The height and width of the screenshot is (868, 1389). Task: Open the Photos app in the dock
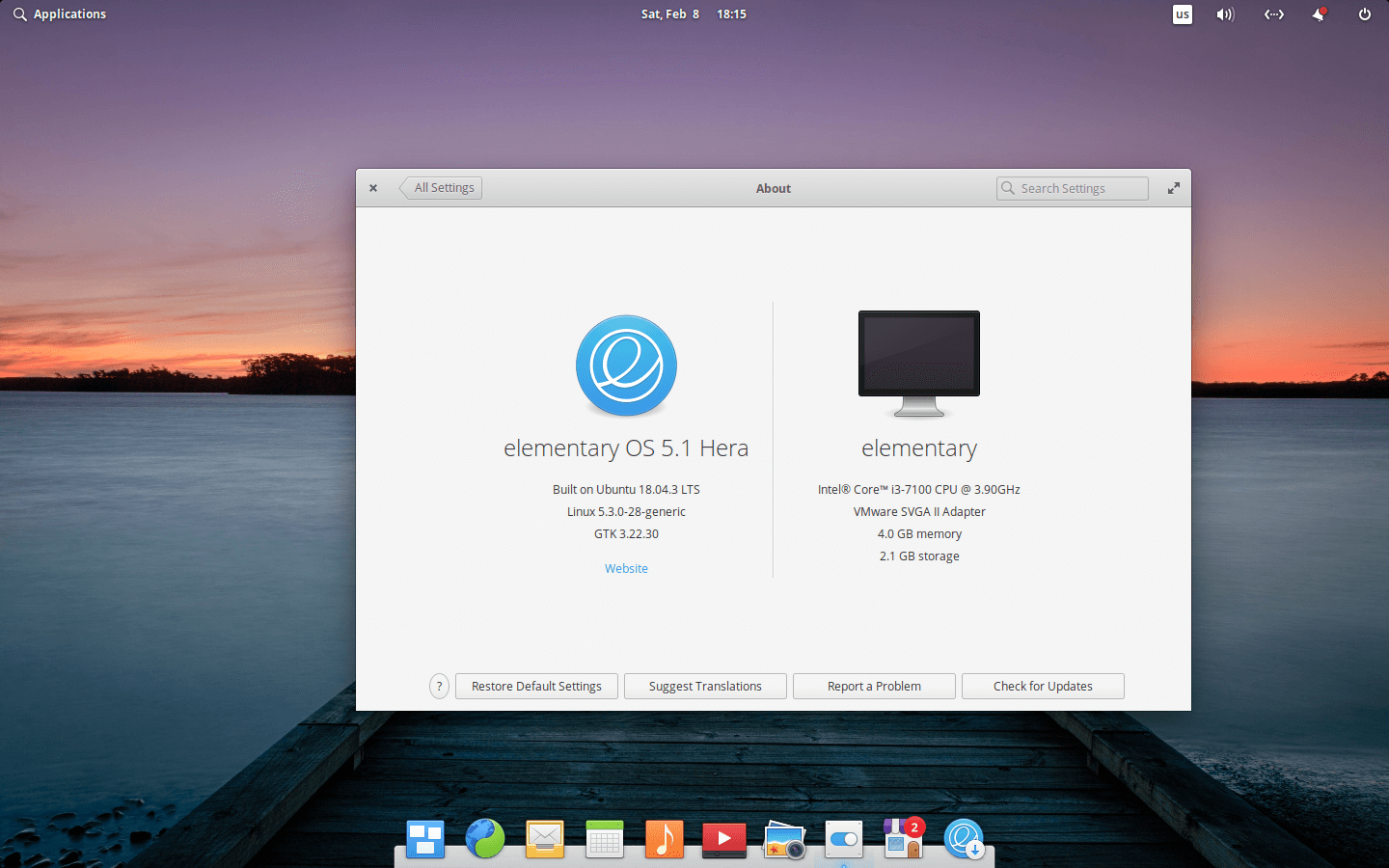coord(784,840)
